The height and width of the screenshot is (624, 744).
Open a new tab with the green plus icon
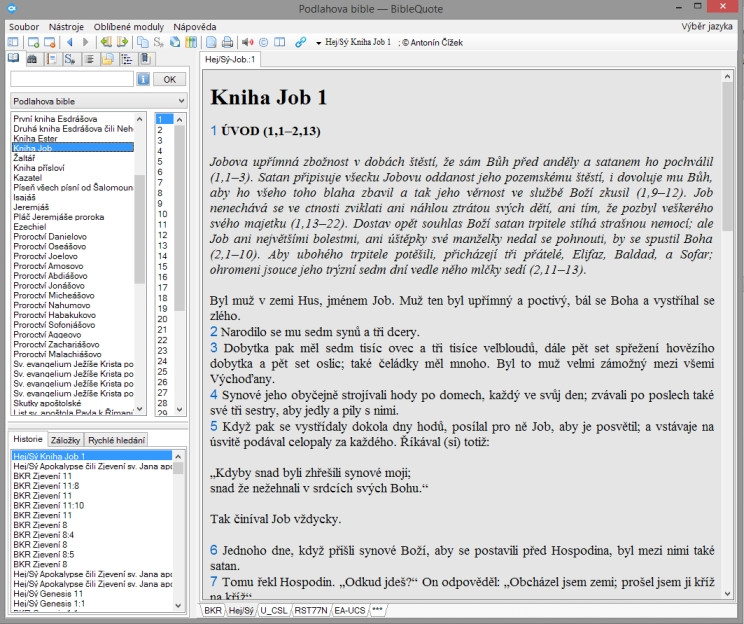click(x=33, y=42)
